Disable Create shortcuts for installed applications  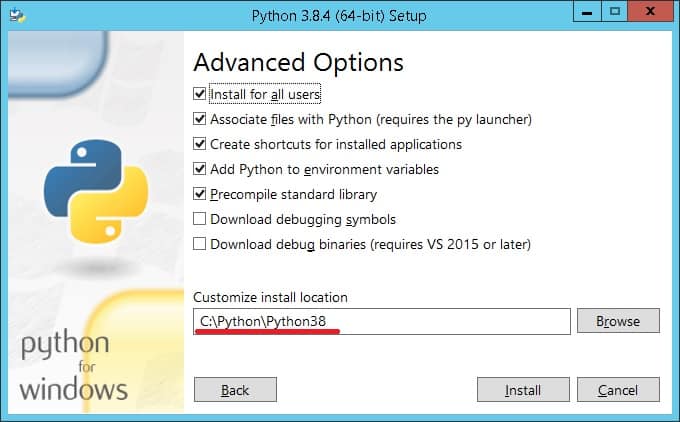point(199,144)
